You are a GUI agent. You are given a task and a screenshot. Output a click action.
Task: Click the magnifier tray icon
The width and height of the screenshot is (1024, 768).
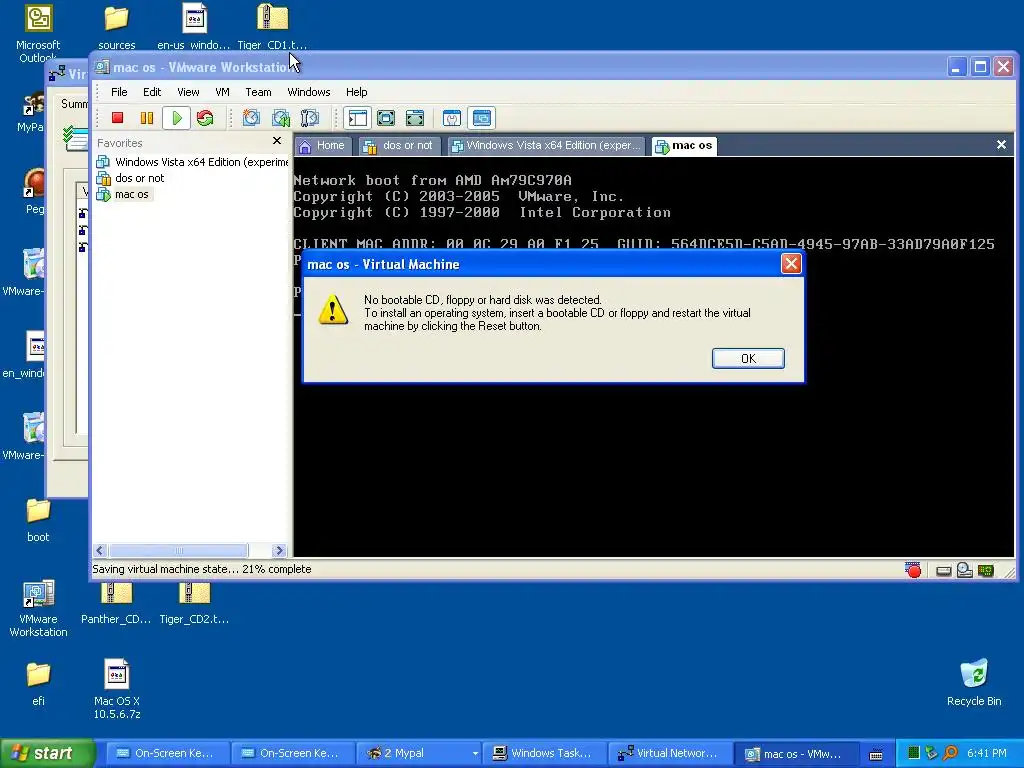tap(950, 754)
